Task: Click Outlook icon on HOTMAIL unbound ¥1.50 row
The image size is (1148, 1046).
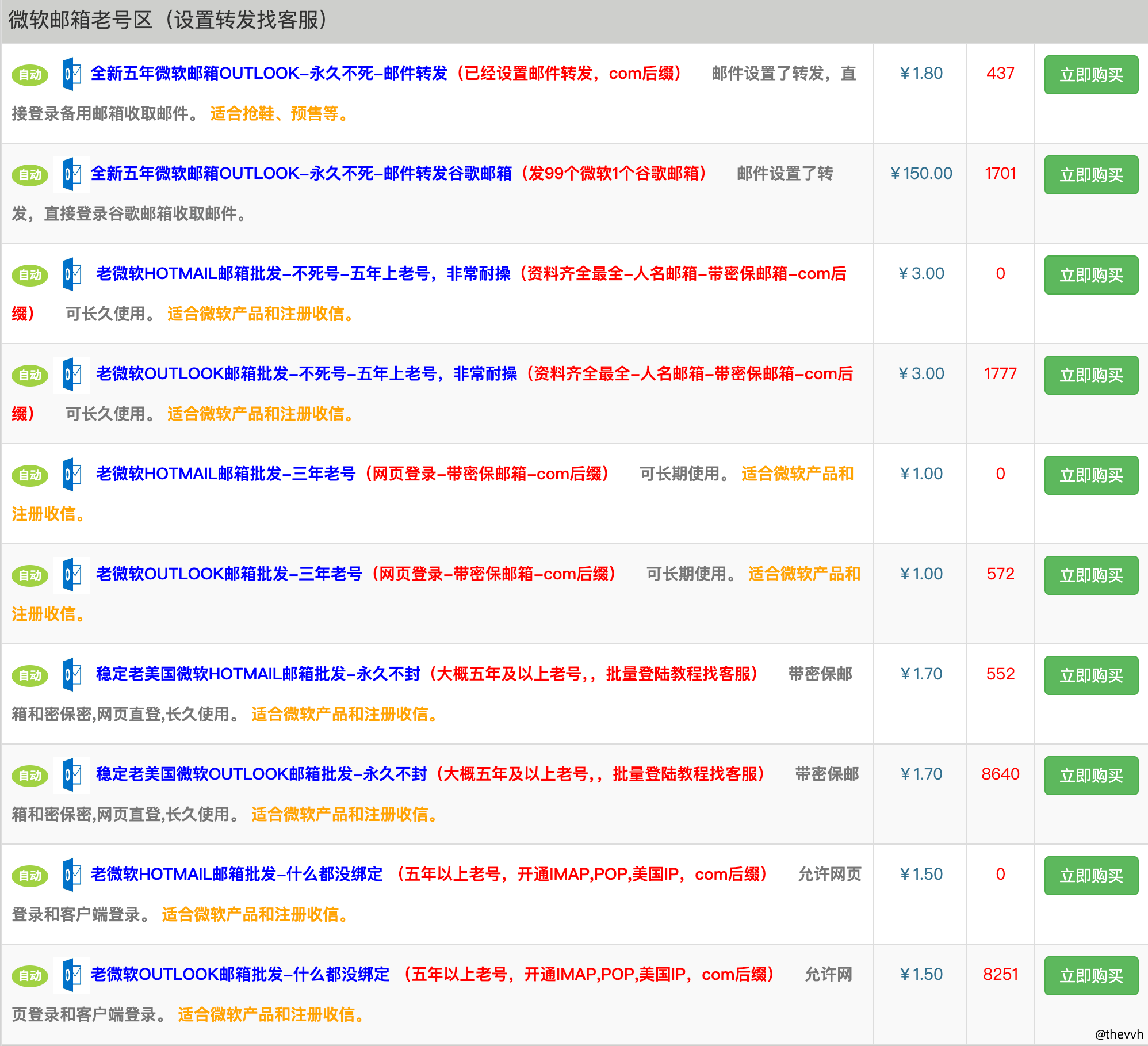Action: [71, 875]
